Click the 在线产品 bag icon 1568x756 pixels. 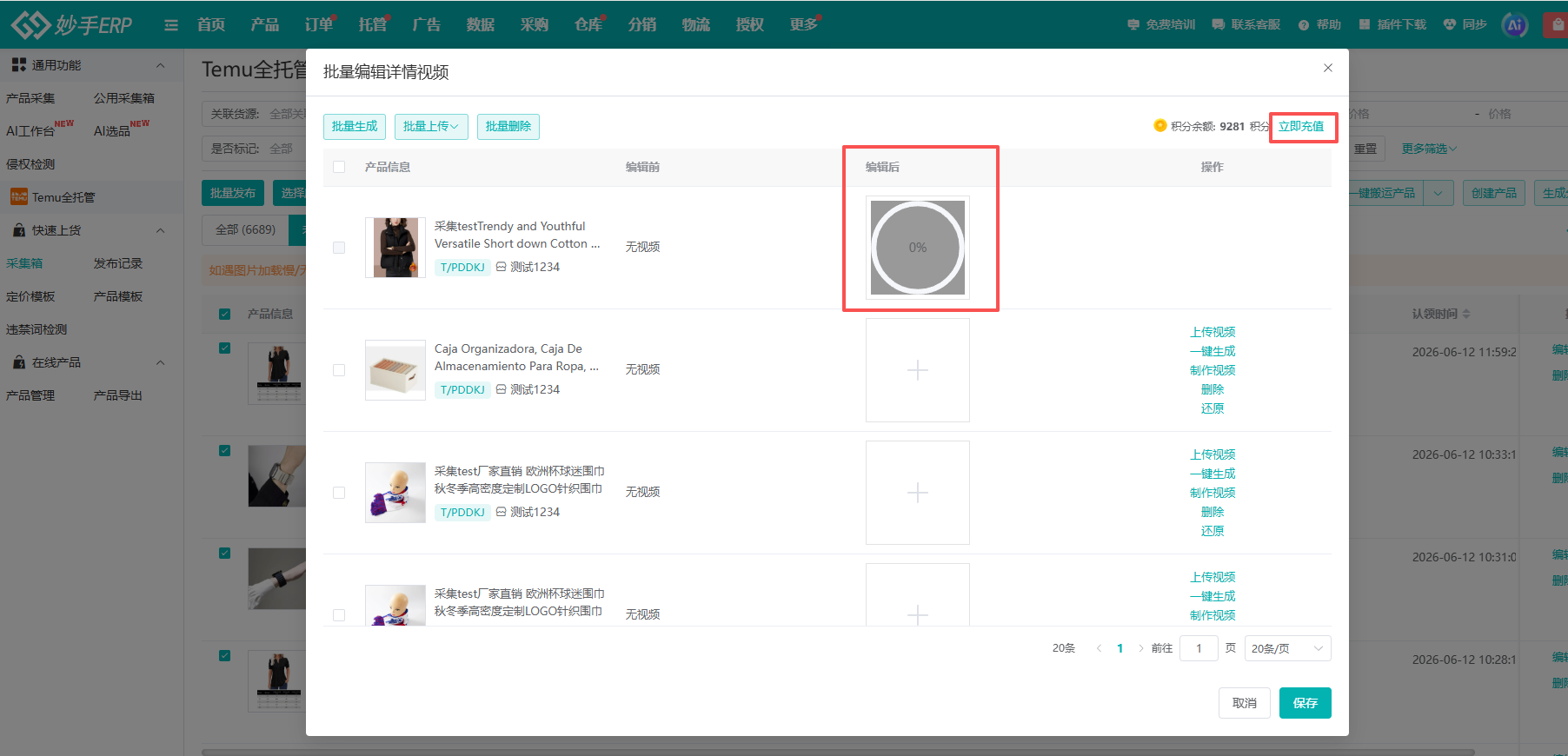point(19,362)
